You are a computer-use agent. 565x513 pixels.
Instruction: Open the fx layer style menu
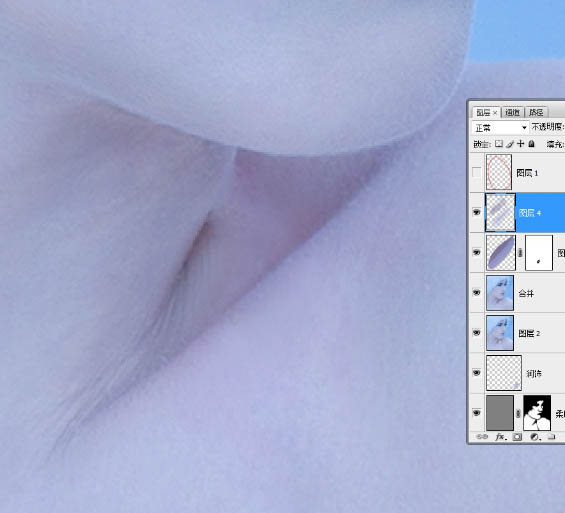point(501,437)
